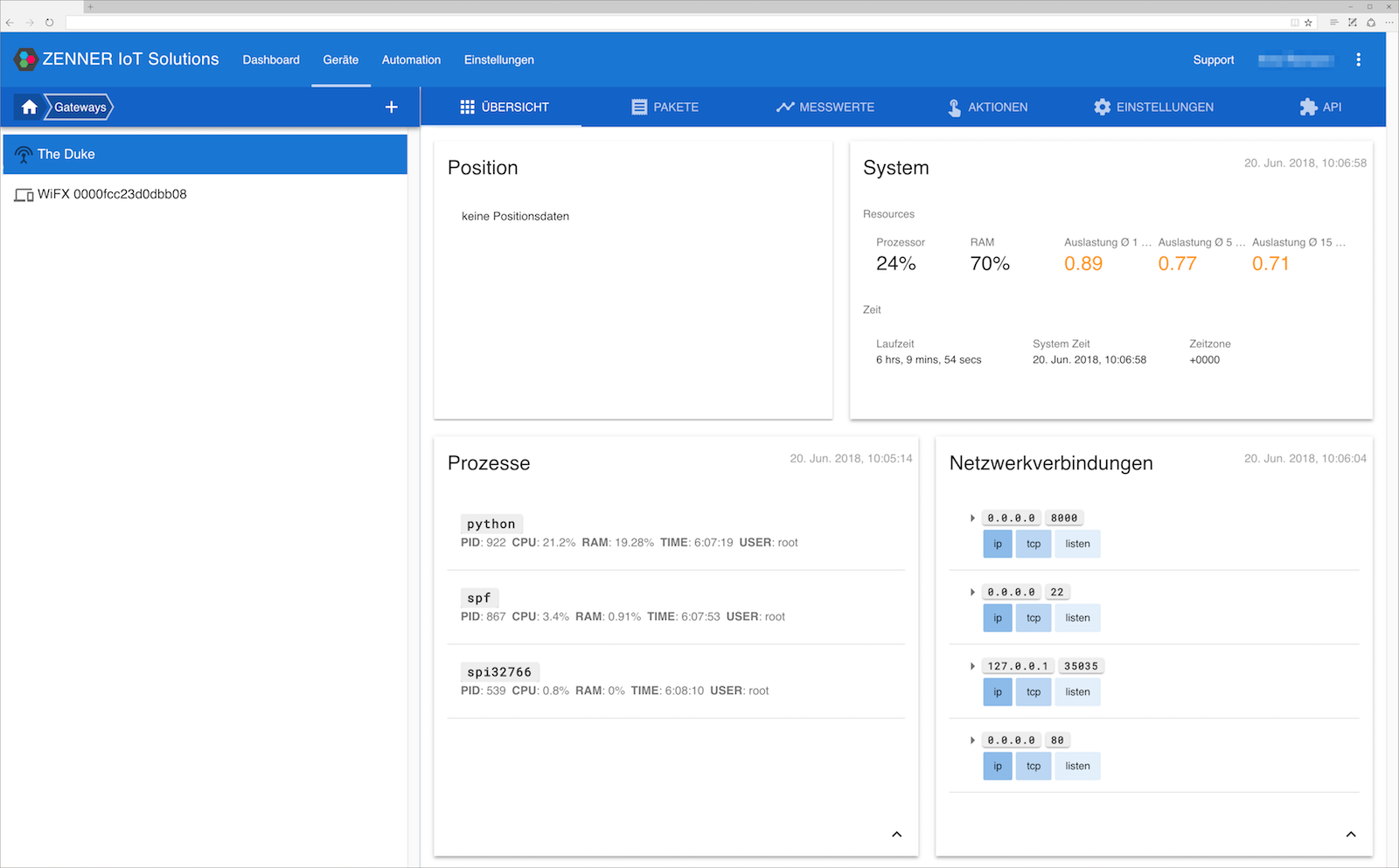Click tcp chip for port 22
The height and width of the screenshot is (868, 1399).
coord(1034,618)
